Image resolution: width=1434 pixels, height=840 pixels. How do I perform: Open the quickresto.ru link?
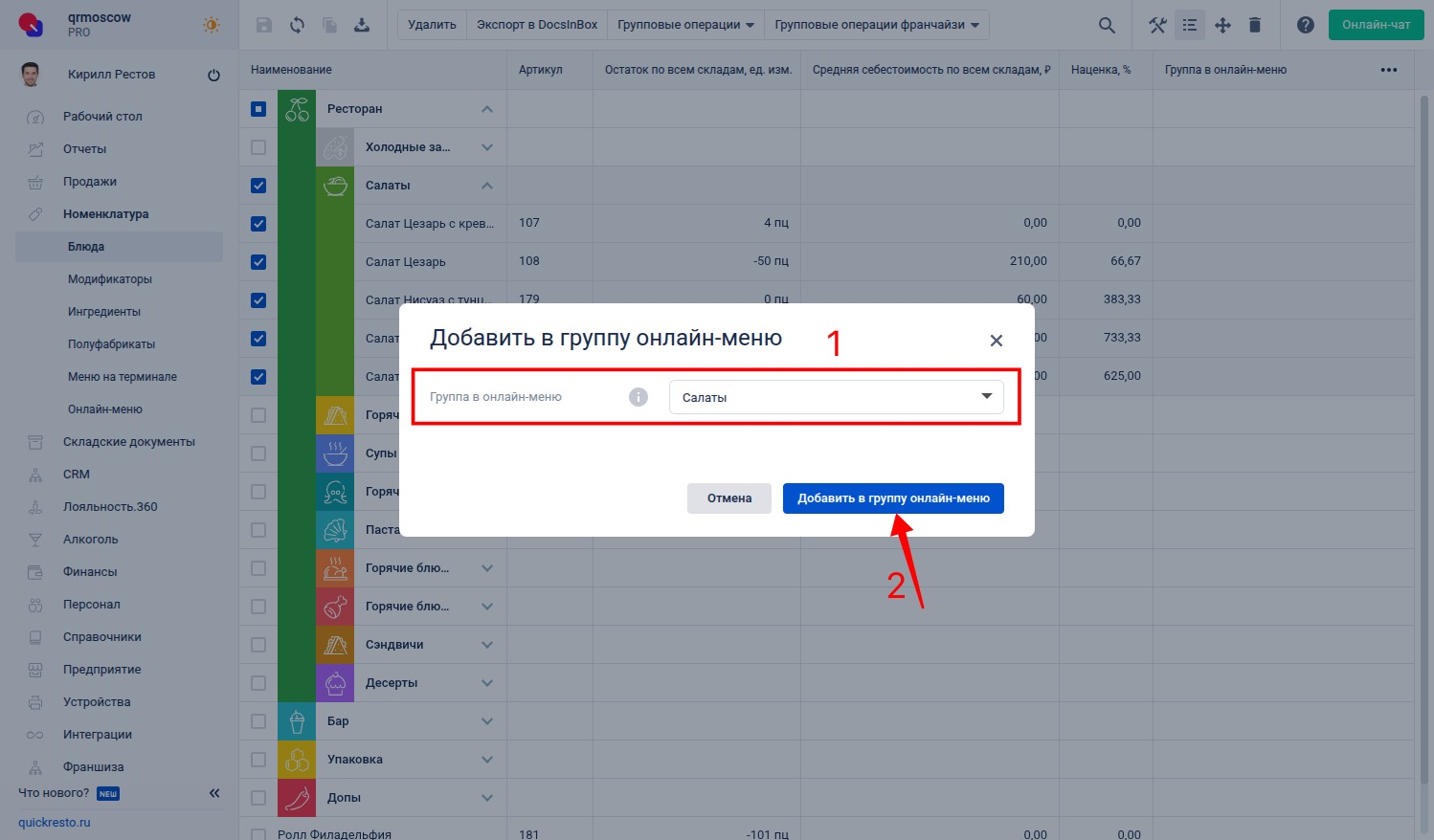pyautogui.click(x=55, y=823)
